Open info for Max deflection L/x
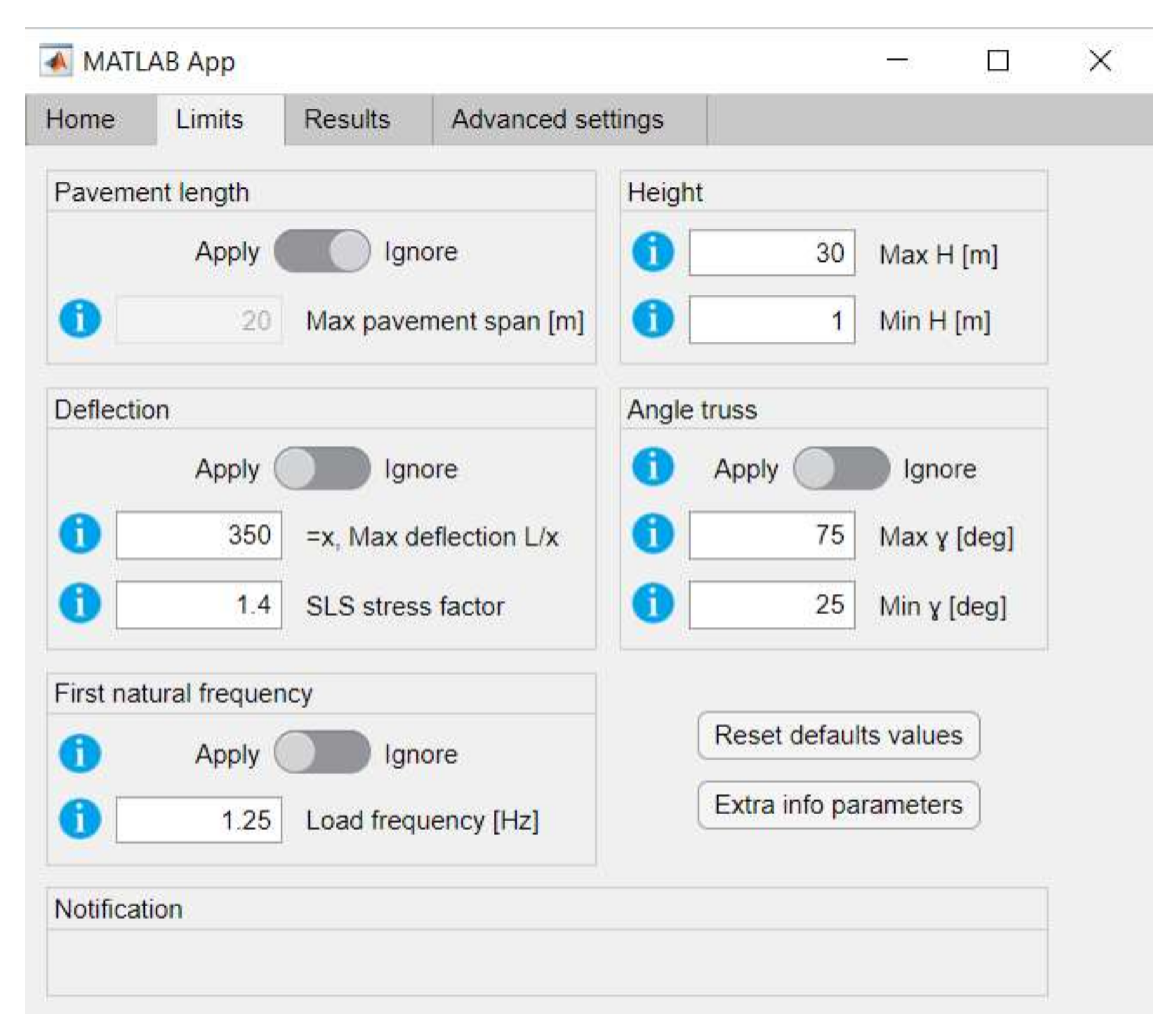The height and width of the screenshot is (1036, 1173). [80, 535]
